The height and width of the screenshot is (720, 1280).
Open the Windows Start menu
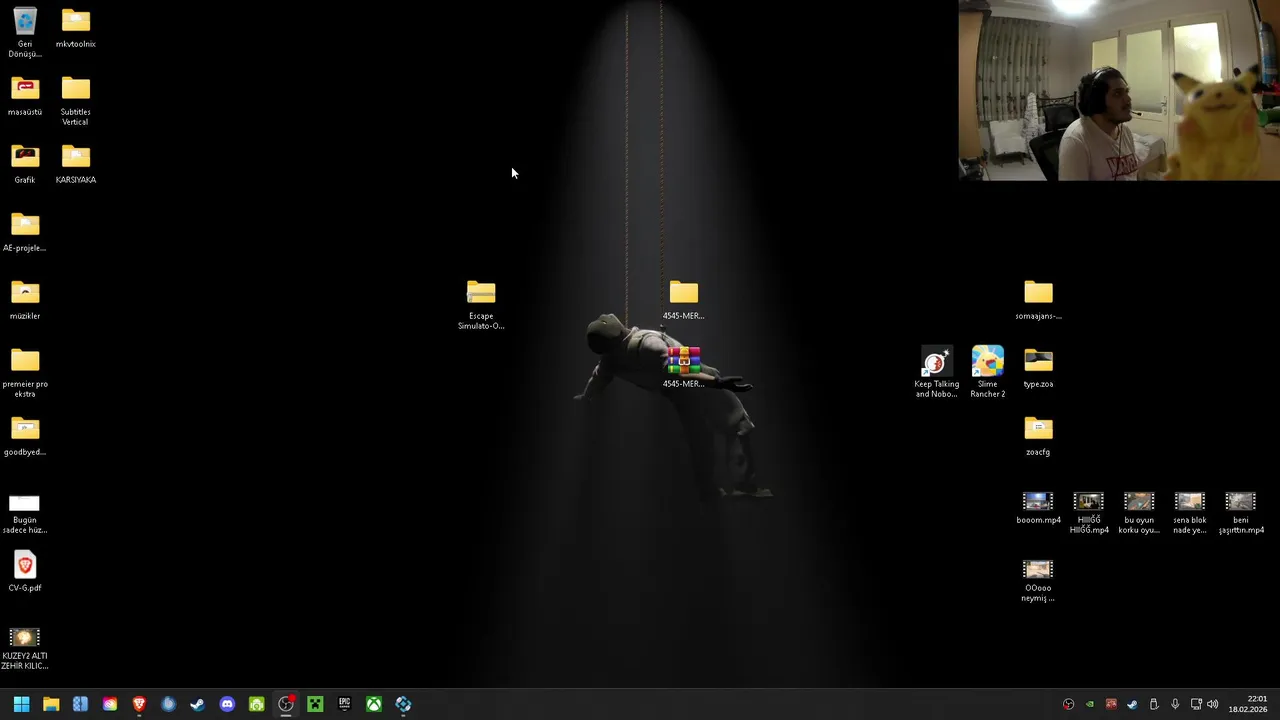tap(21, 704)
